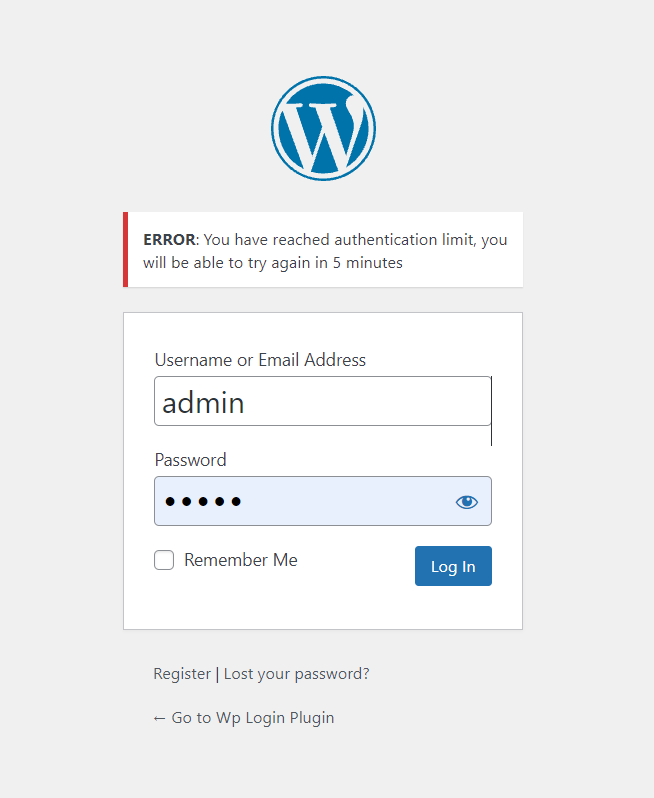Image resolution: width=654 pixels, height=798 pixels.
Task: Click the Remember Me label text
Action: point(241,560)
